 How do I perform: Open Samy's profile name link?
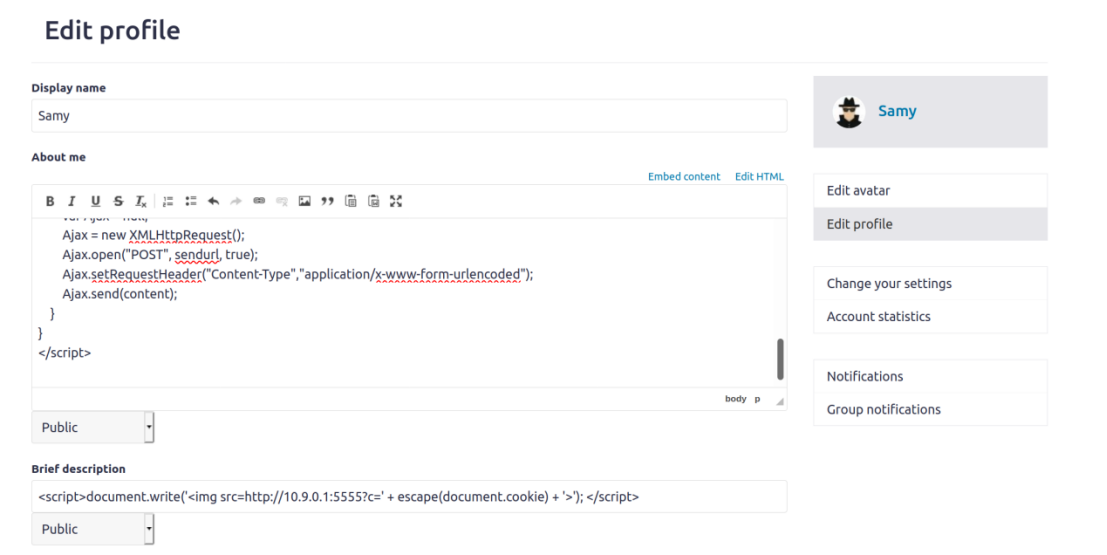click(897, 111)
